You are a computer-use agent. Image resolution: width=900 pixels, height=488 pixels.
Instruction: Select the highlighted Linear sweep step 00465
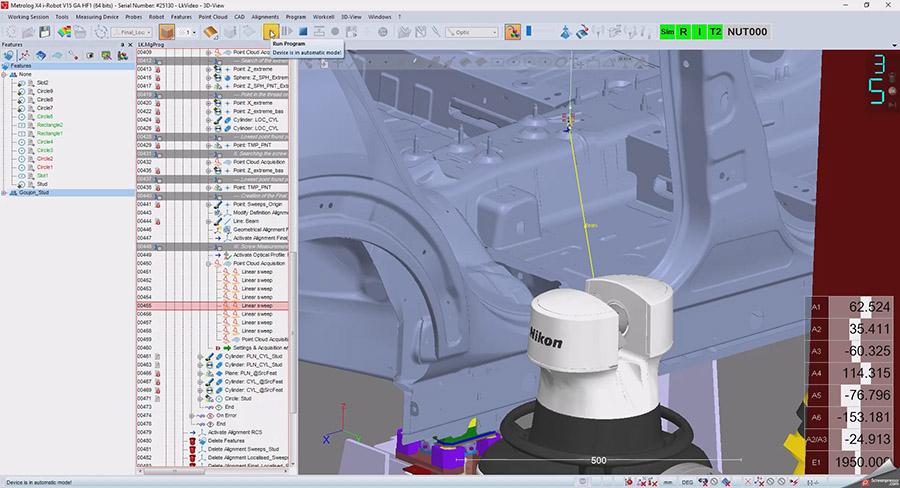(x=257, y=306)
